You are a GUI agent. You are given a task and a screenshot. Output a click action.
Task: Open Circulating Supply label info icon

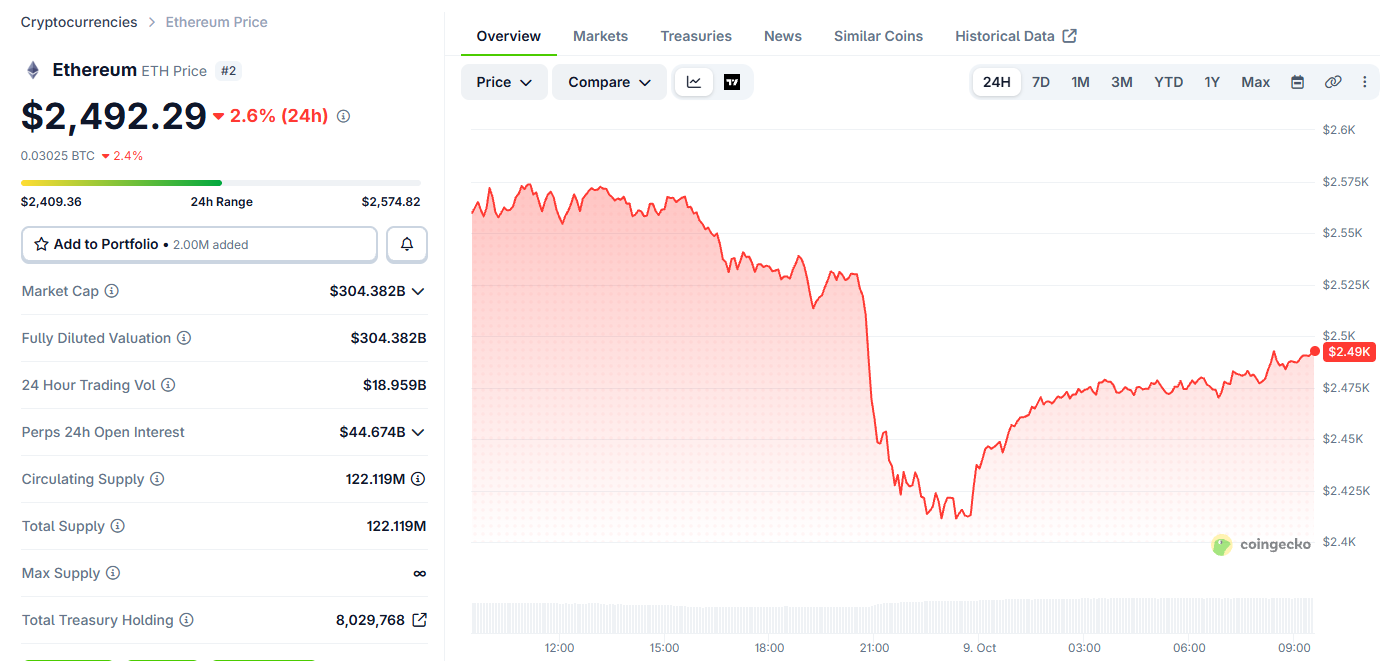click(x=157, y=479)
